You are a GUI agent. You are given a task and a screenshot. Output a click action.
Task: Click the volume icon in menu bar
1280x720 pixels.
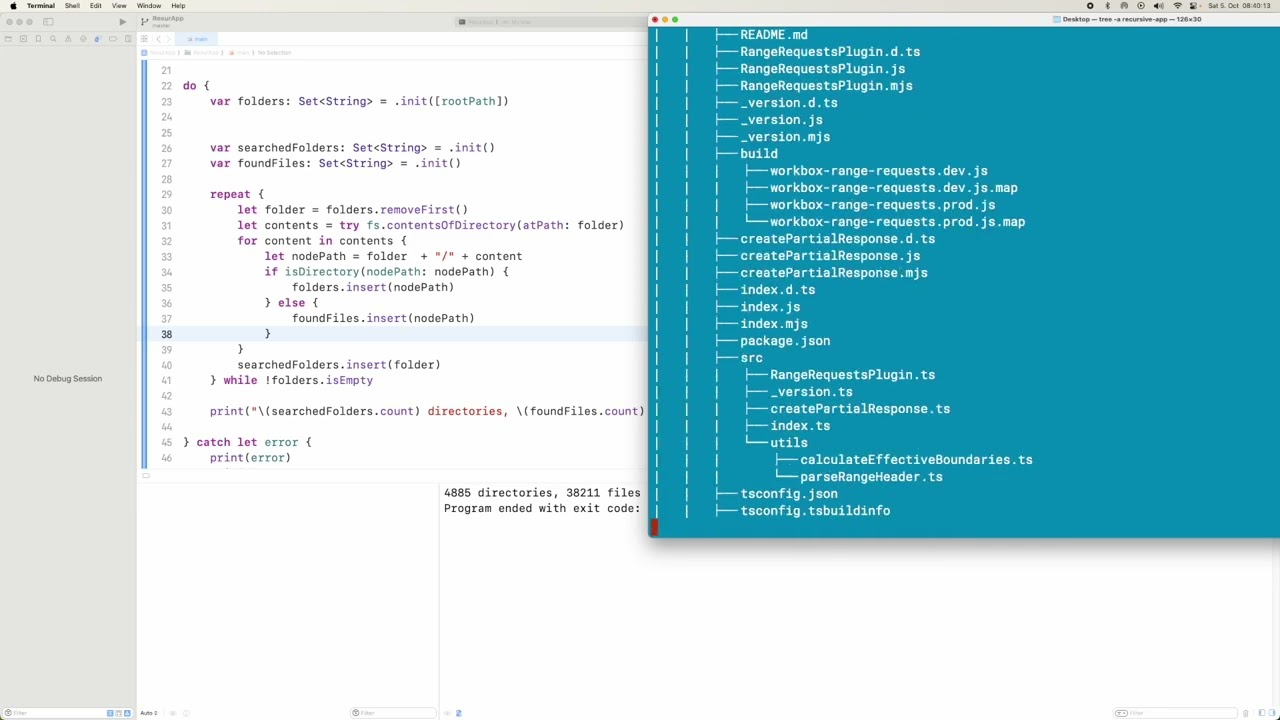[1158, 6]
